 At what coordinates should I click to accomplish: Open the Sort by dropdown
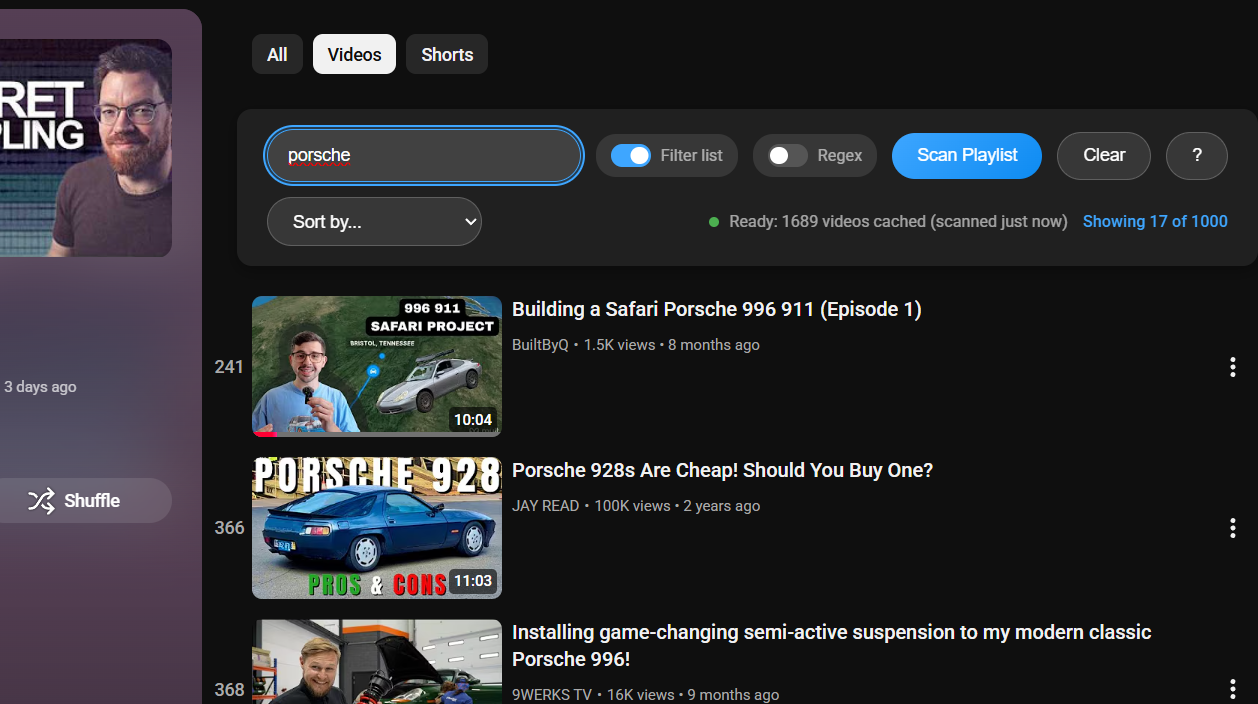(x=374, y=222)
